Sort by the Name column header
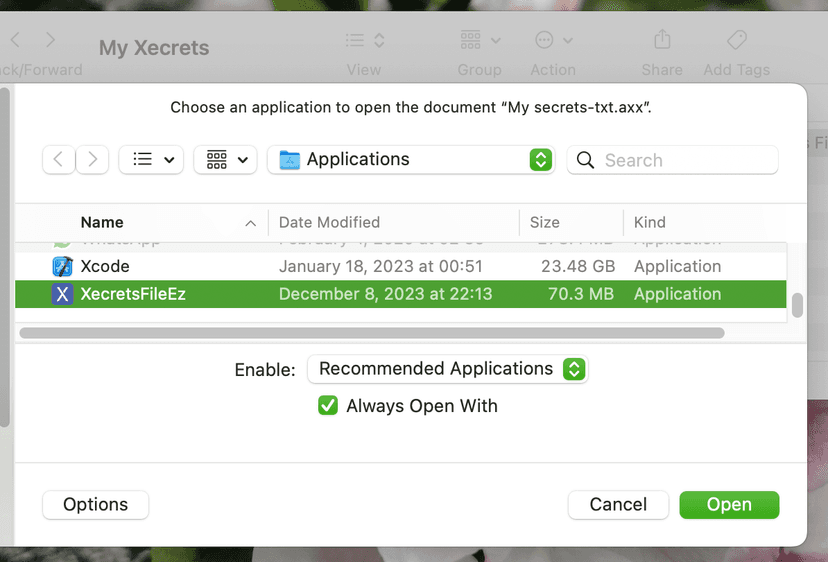 102,223
